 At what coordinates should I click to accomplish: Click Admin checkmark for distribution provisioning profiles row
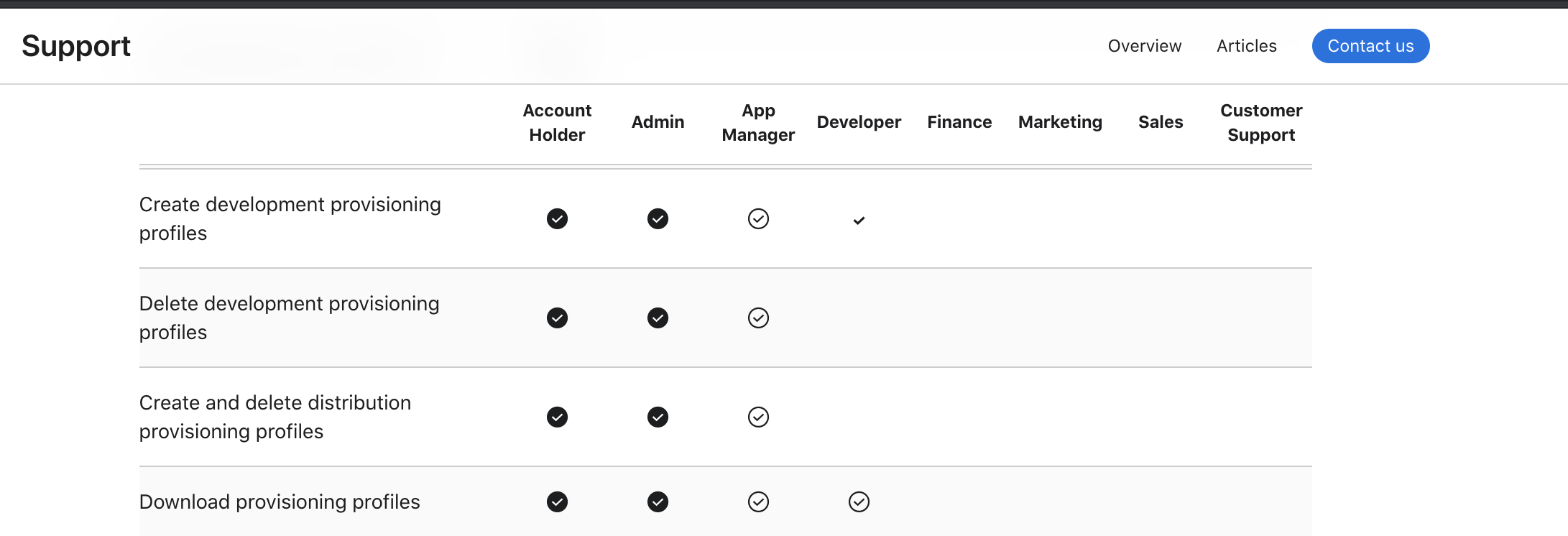pos(658,417)
